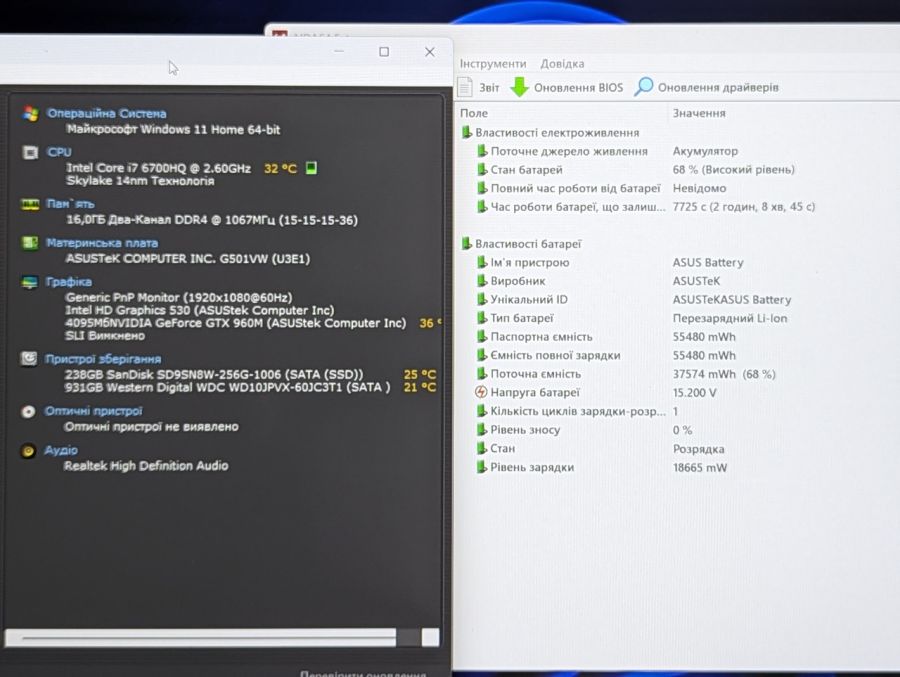
Task: Click the Generic PnP Monitor line
Action: tap(179, 297)
